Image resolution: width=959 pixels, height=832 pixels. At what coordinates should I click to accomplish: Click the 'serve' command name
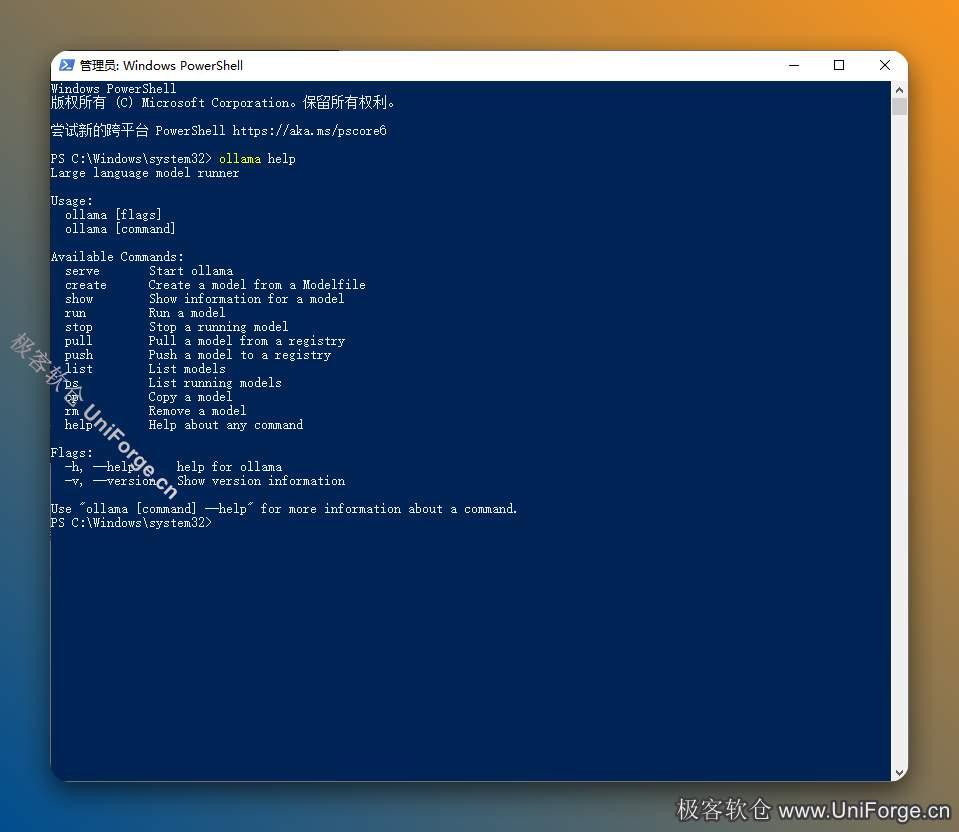point(82,271)
